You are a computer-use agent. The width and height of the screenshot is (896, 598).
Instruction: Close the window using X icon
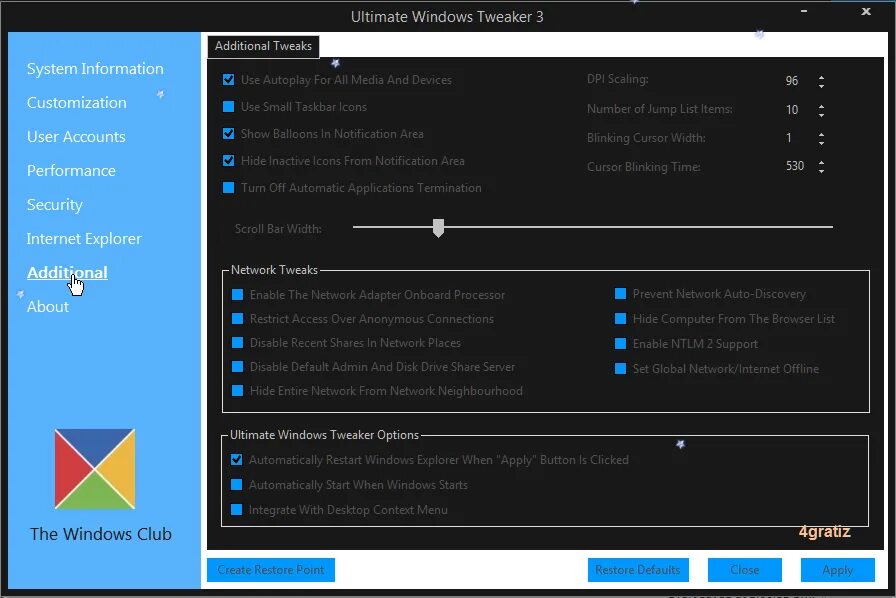(x=866, y=11)
